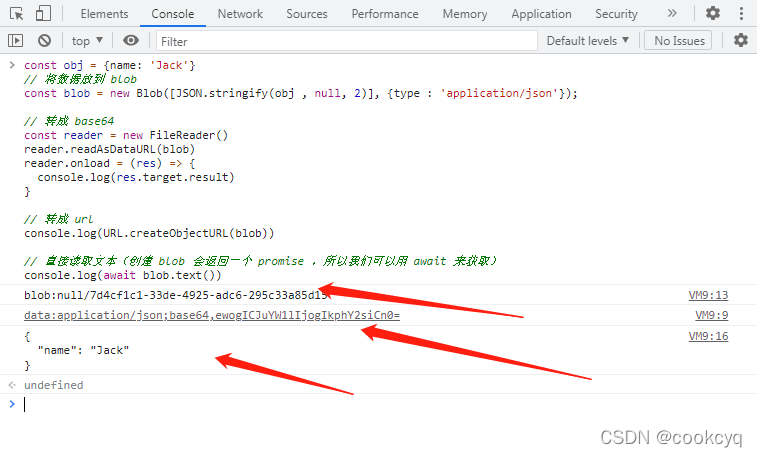Create a live expression with eye icon
Viewport: 757px width, 457px height.
point(130,41)
